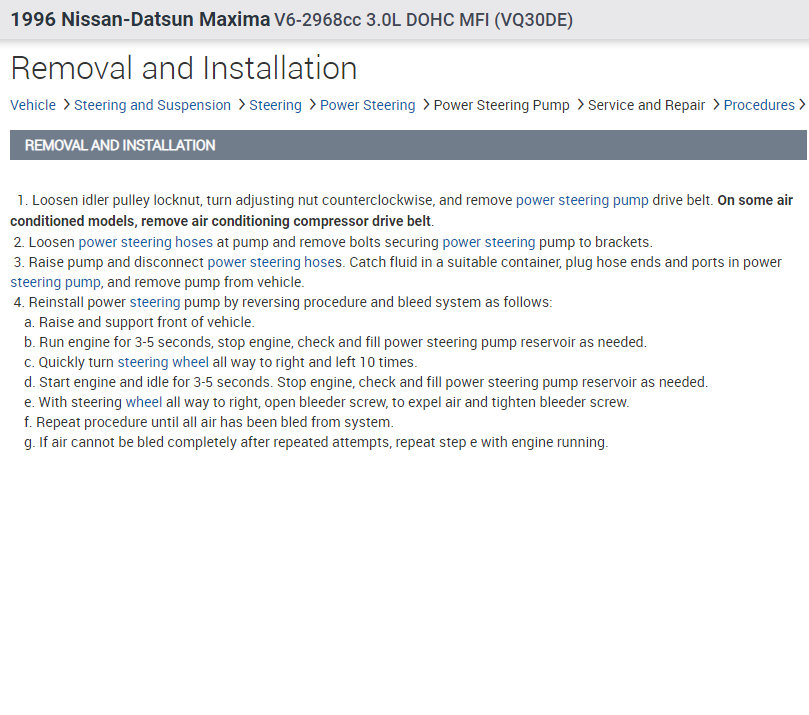Open steering link in step 4

click(155, 302)
